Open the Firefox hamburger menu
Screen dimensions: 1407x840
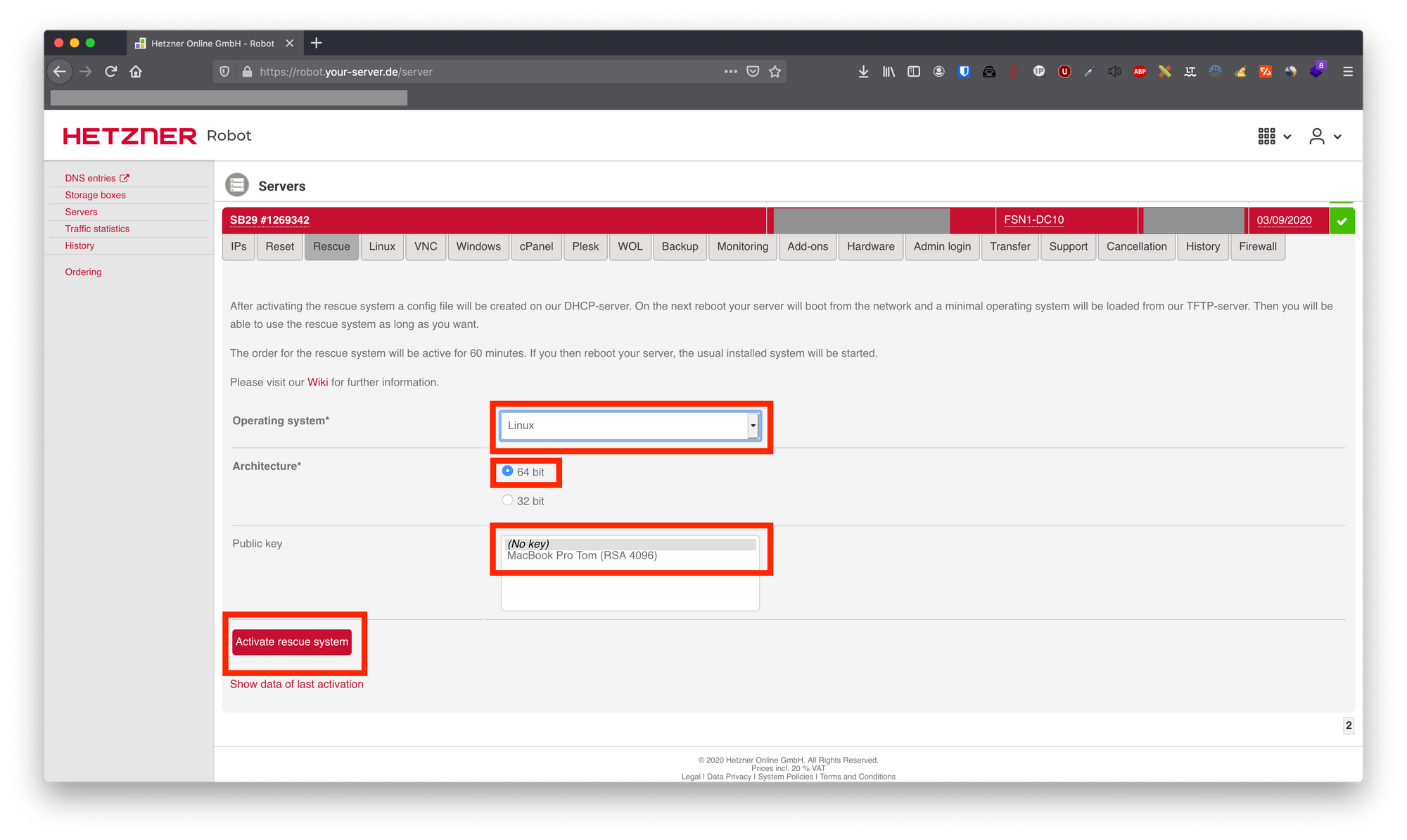pyautogui.click(x=1348, y=72)
